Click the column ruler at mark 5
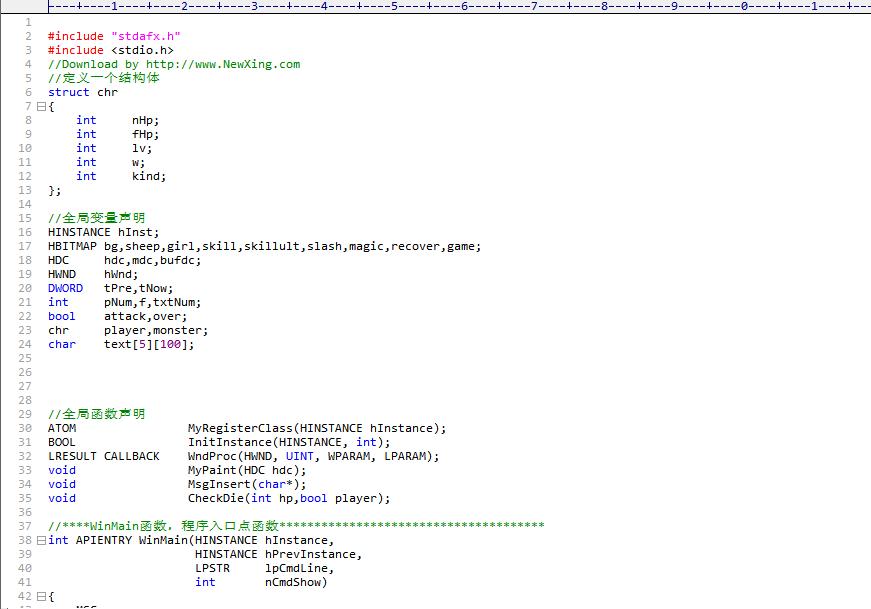This screenshot has width=871, height=609. (394, 6)
